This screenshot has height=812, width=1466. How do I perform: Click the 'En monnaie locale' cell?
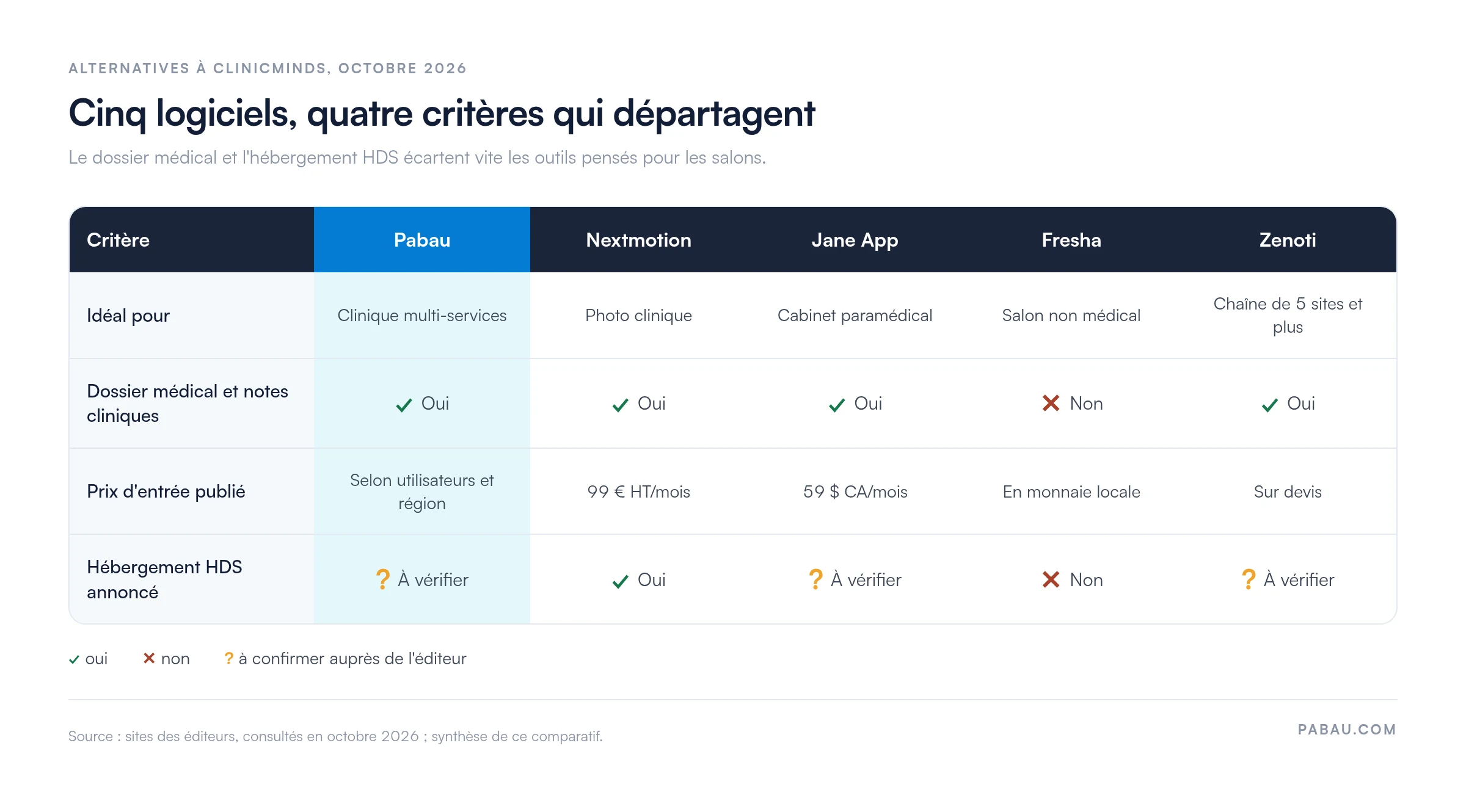tap(1071, 491)
